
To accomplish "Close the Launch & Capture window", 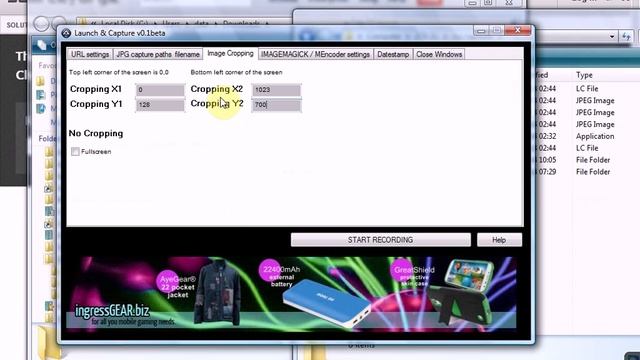I will (517, 30).
